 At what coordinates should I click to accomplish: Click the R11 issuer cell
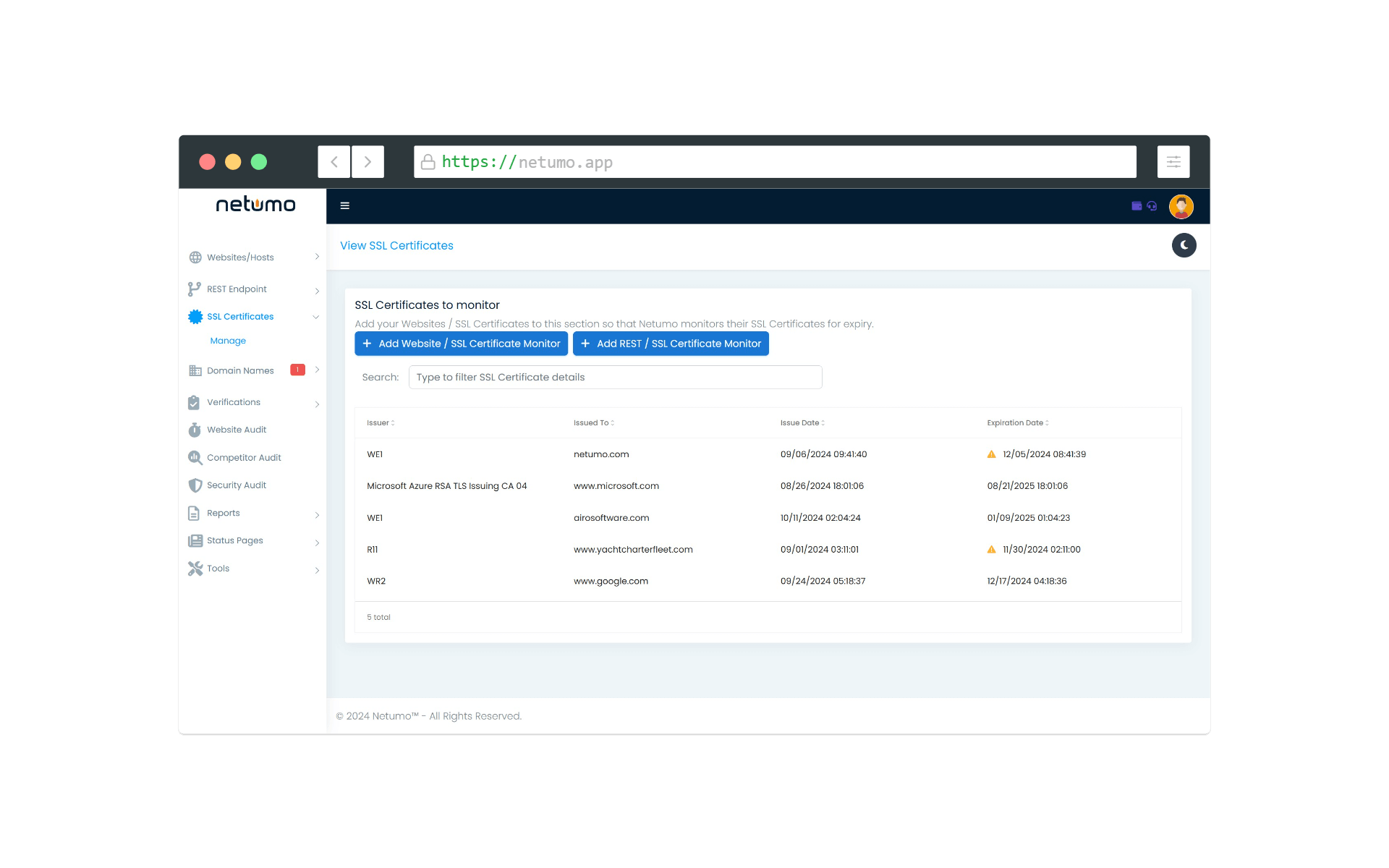(x=373, y=550)
